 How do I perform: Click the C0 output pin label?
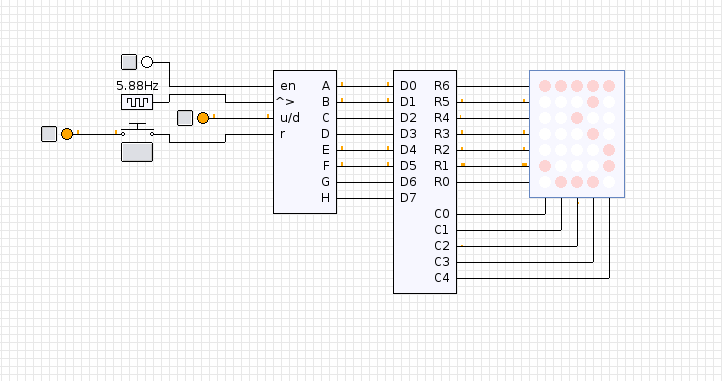[x=442, y=214]
